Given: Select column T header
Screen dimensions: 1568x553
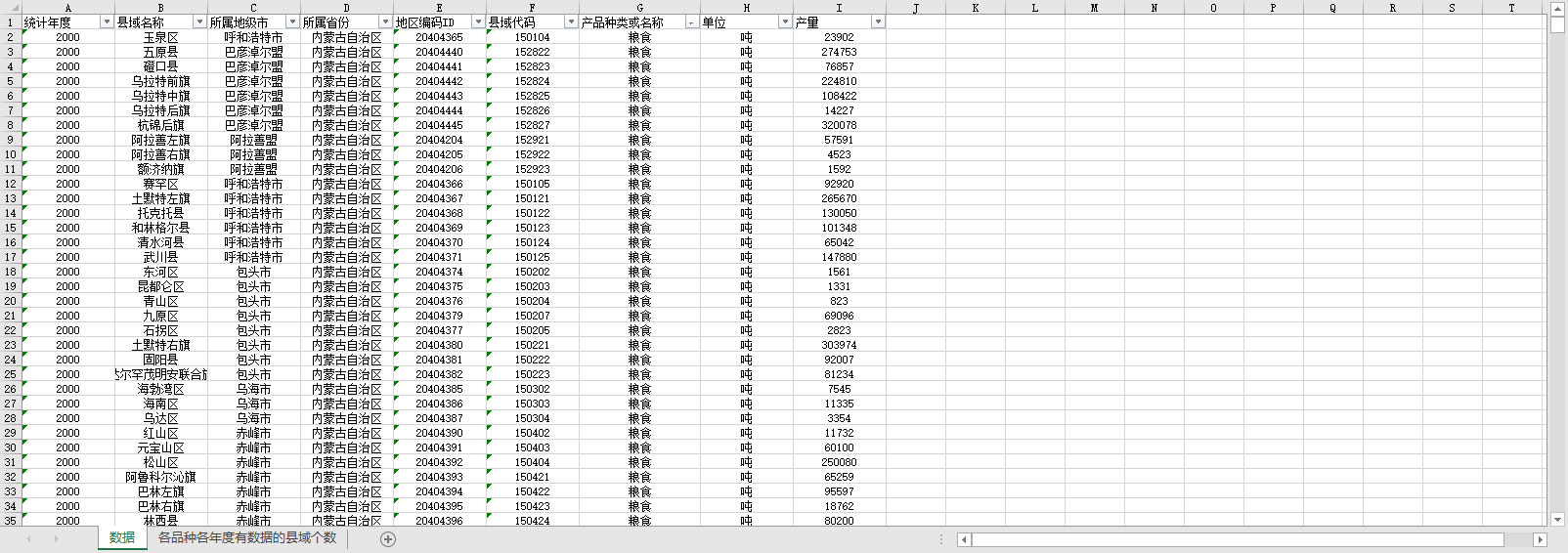Looking at the screenshot, I should tap(1511, 8).
